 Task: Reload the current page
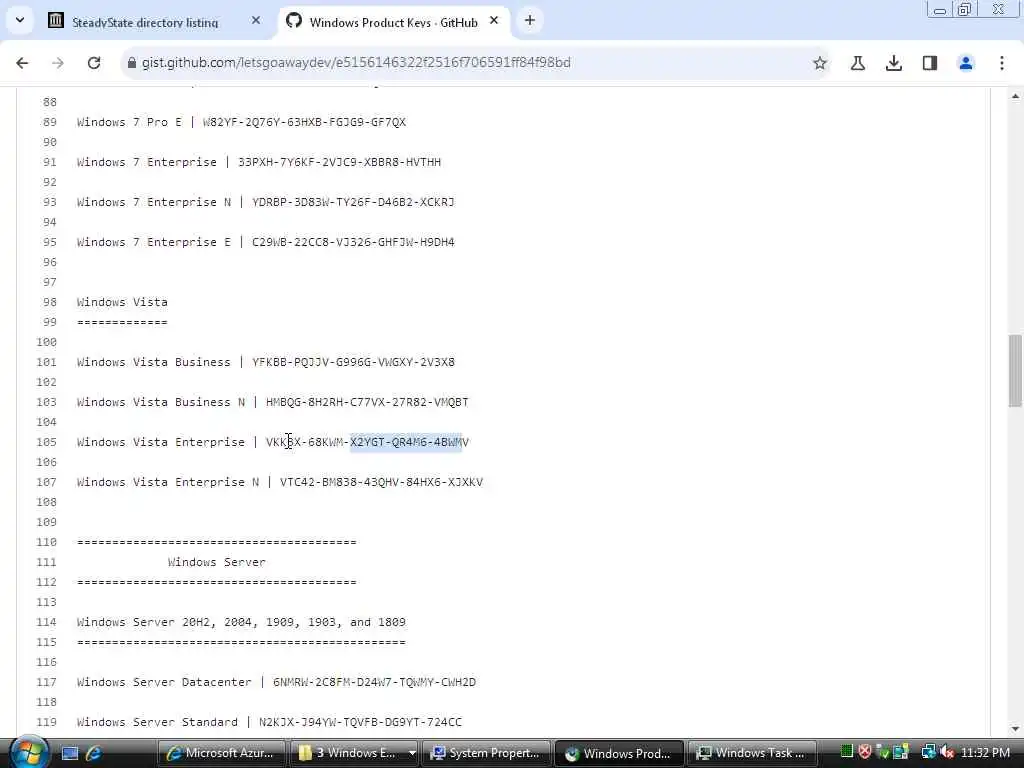94,63
